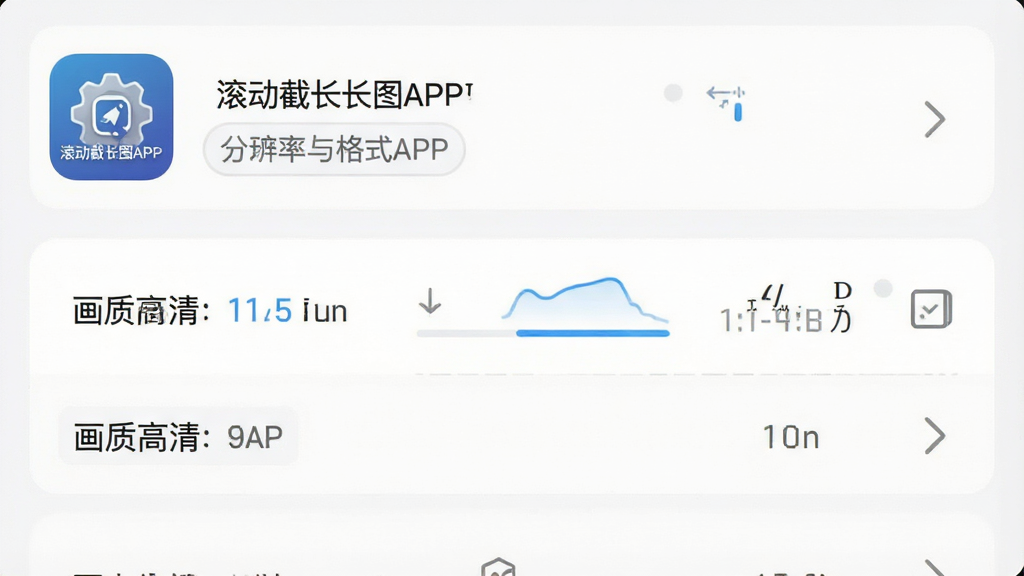Open the 滚动截长长图APP title text
Screen dimensions: 1024x576
344,95
